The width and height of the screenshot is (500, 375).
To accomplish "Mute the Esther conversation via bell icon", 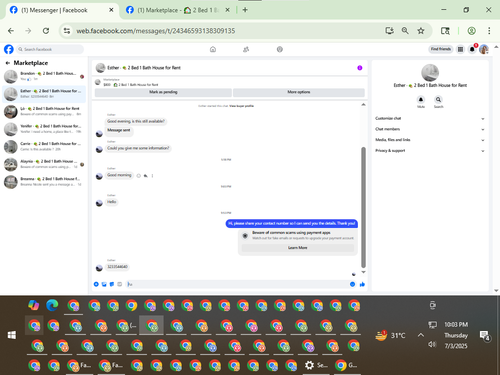I will tap(421, 99).
